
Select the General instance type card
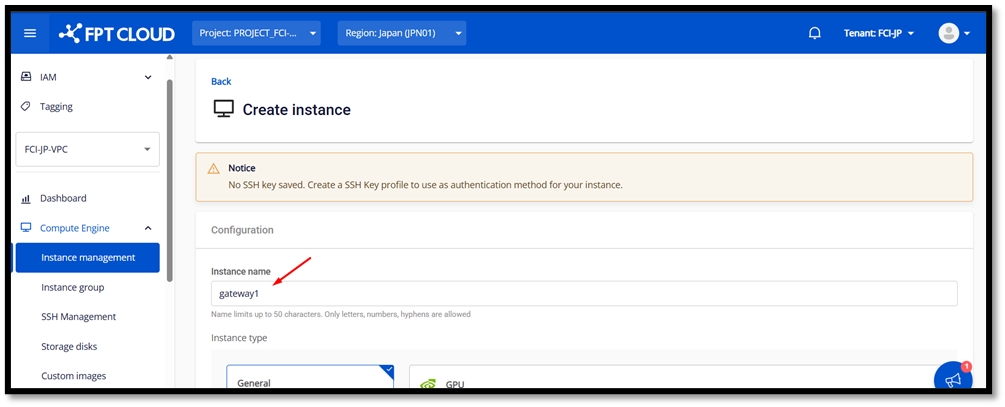(x=310, y=379)
